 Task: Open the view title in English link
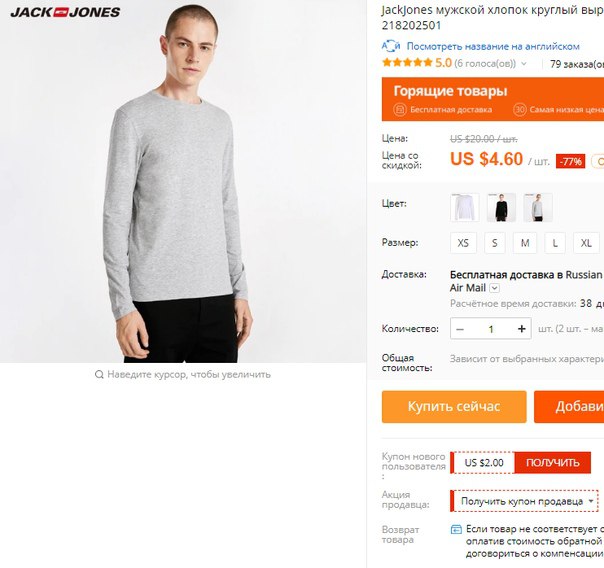tap(493, 47)
